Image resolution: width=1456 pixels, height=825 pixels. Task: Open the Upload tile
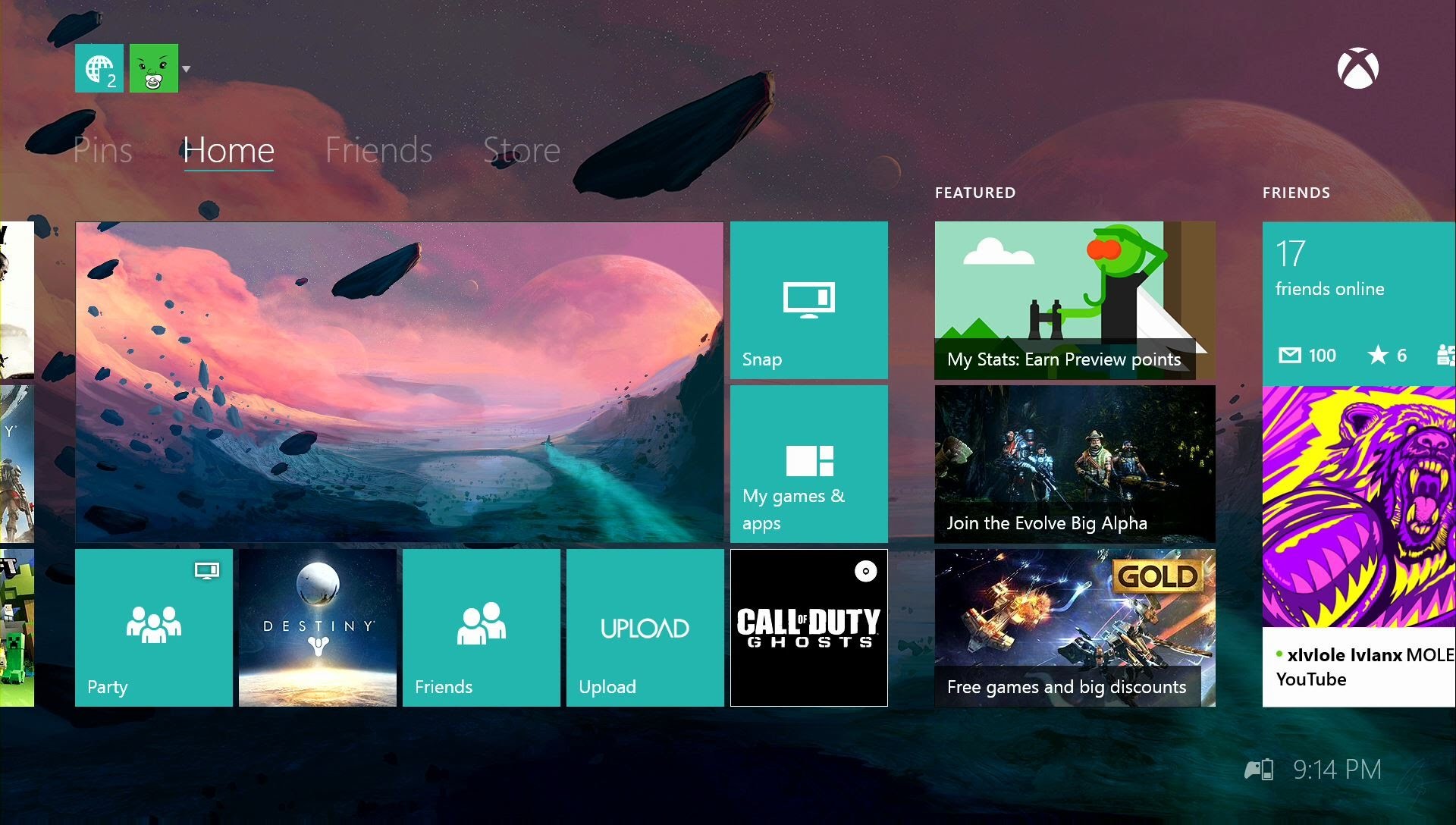pos(645,628)
